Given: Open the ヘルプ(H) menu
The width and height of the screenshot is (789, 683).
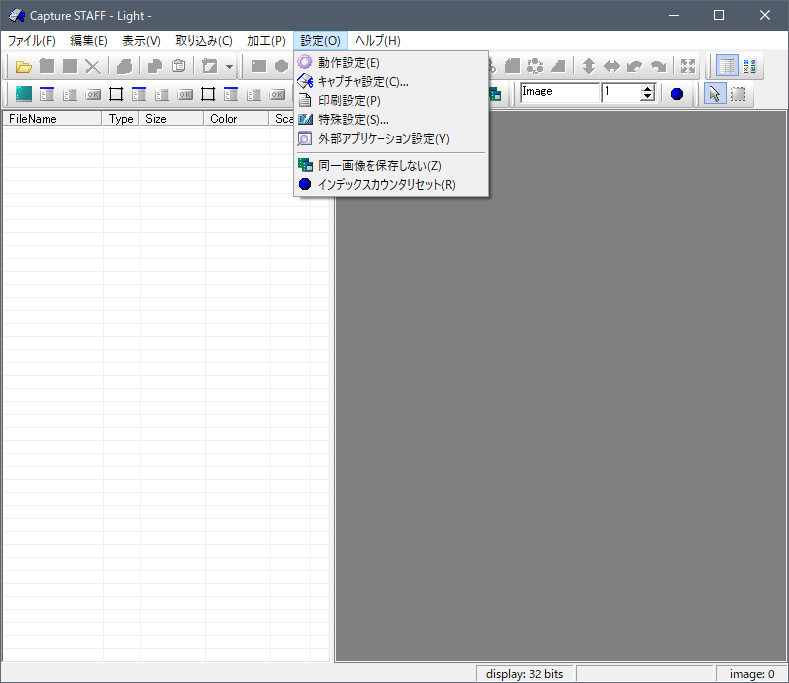Looking at the screenshot, I should pyautogui.click(x=377, y=41).
